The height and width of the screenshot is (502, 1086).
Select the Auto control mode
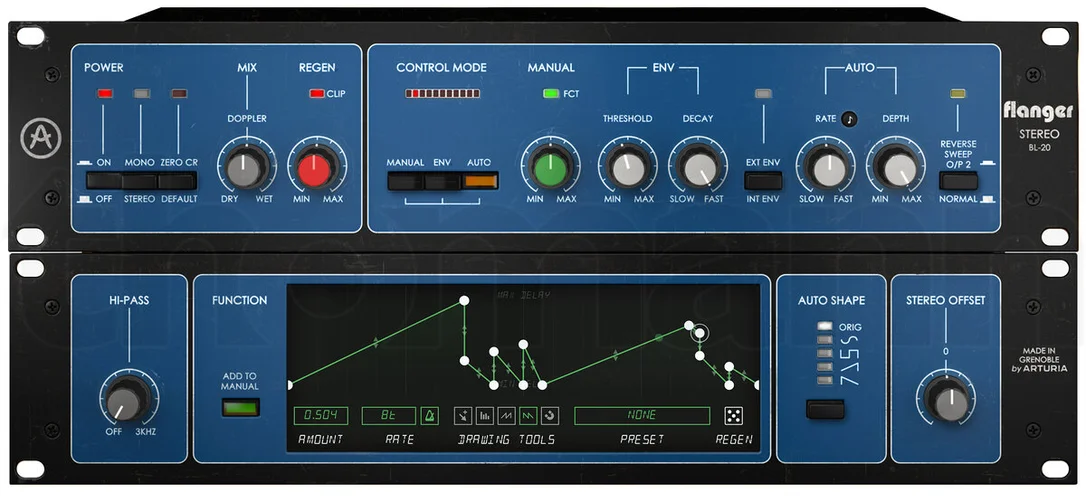coord(481,181)
